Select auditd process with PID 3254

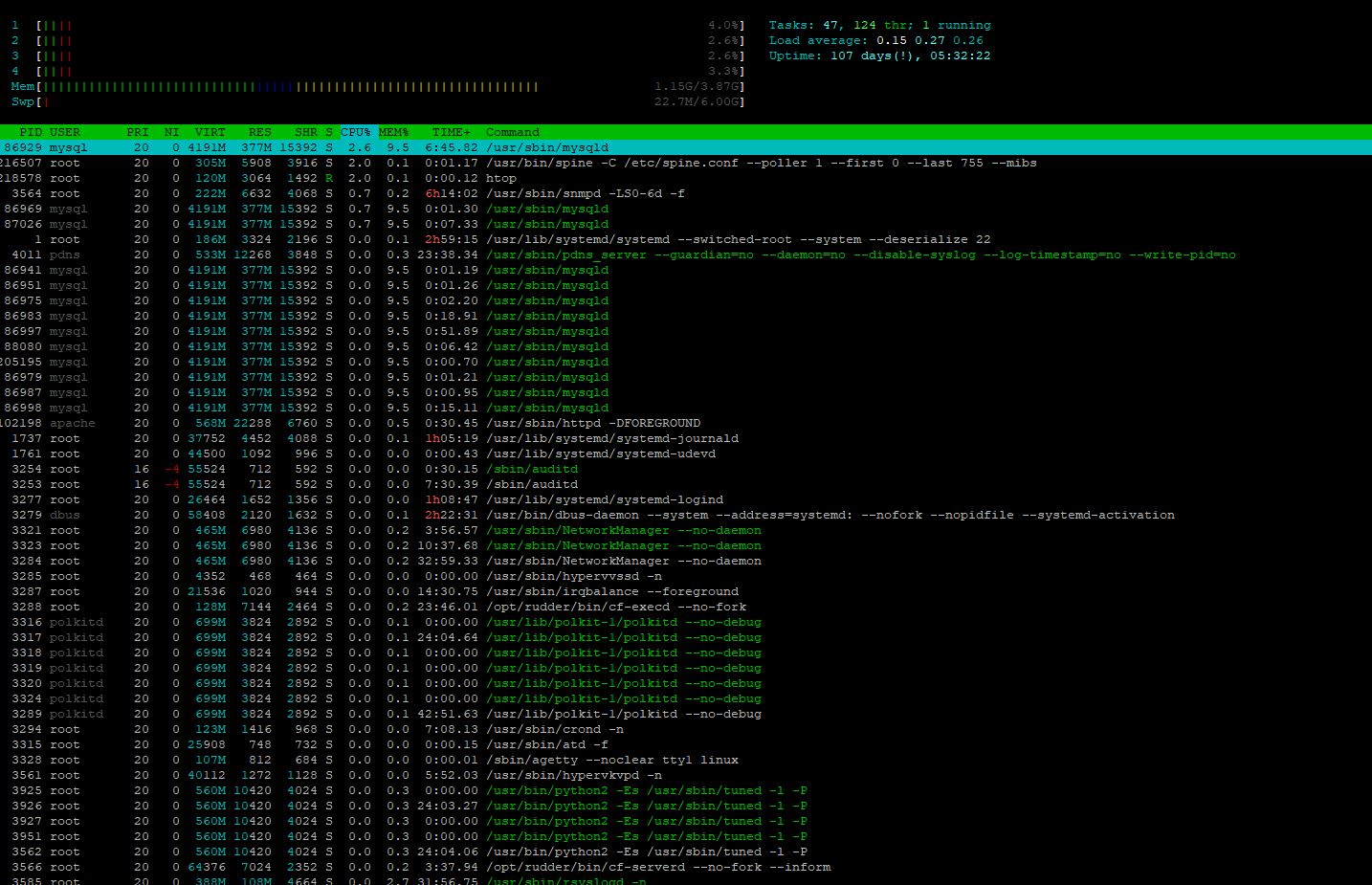[x=686, y=469]
